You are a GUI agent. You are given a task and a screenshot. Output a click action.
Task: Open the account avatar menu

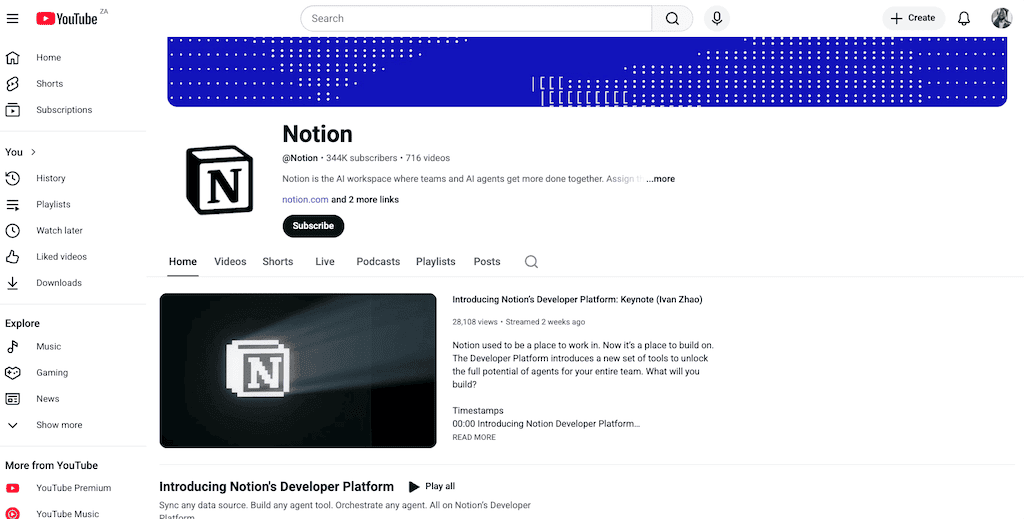[x=1001, y=18]
